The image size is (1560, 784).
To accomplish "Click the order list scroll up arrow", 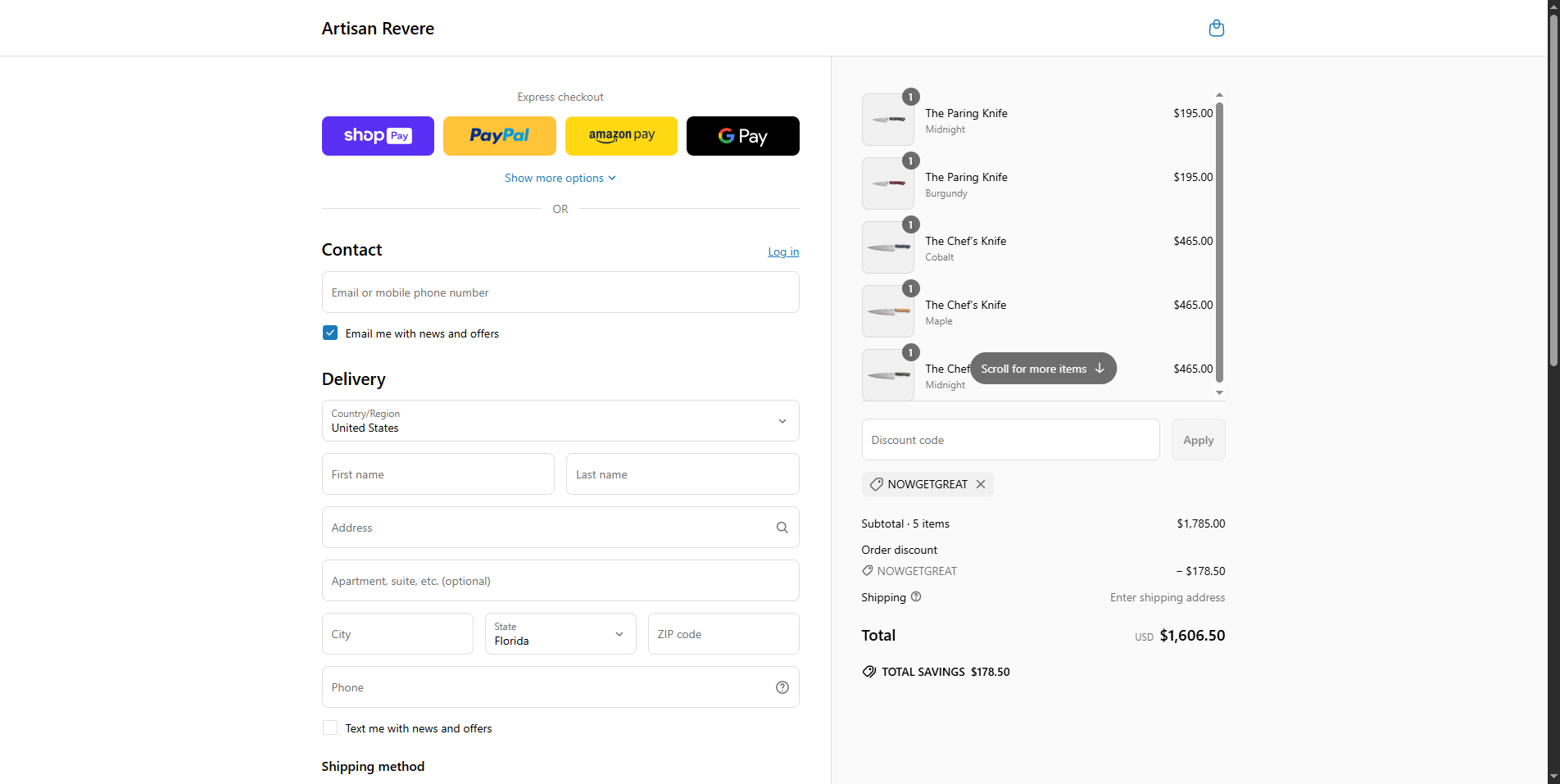I will pyautogui.click(x=1219, y=95).
